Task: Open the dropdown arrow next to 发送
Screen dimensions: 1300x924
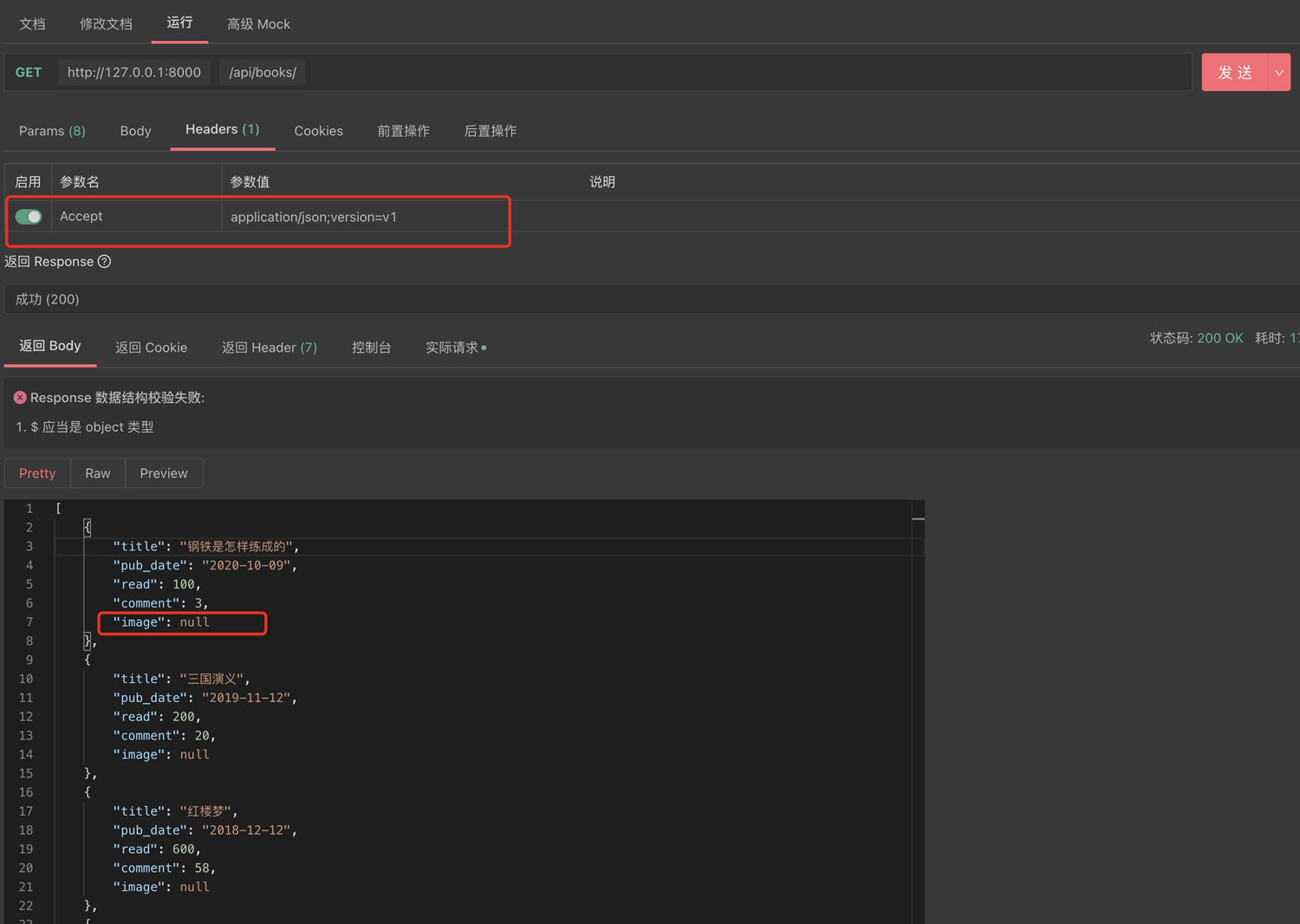Action: (1279, 73)
